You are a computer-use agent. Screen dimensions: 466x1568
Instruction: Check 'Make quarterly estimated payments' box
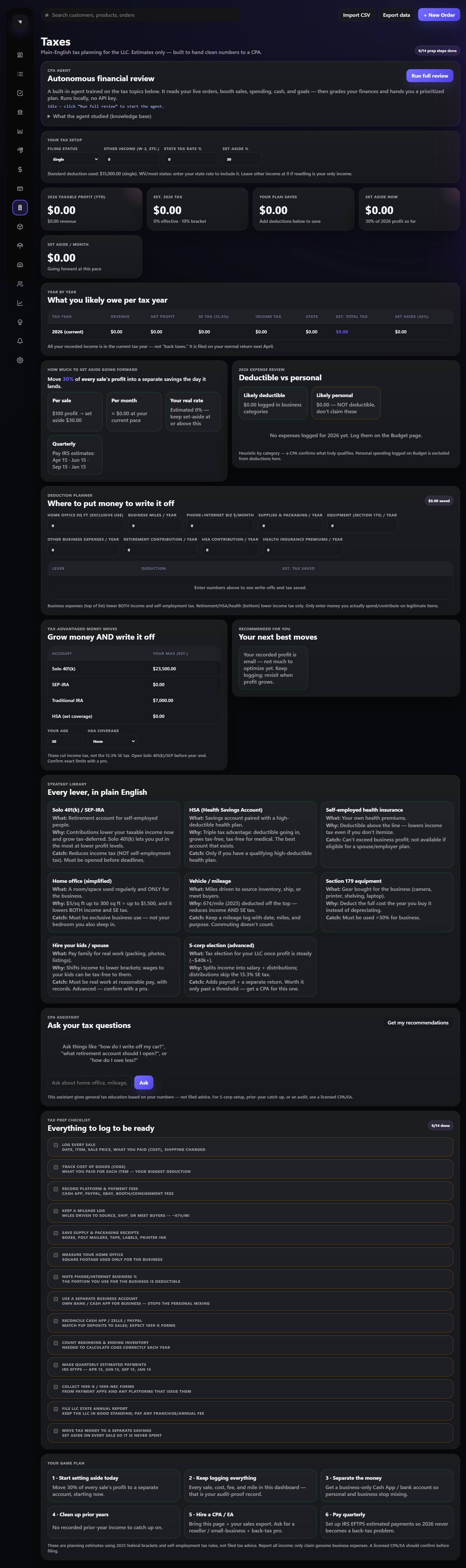[56, 1365]
